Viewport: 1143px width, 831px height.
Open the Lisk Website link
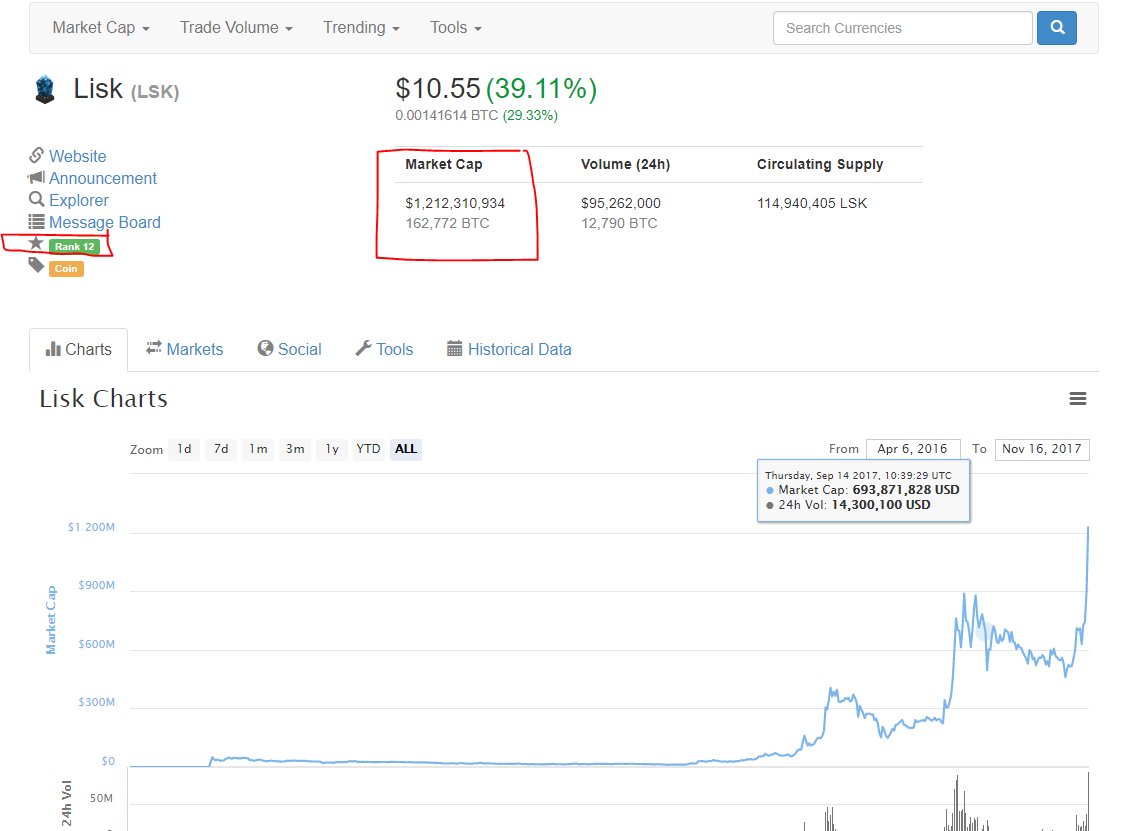pyautogui.click(x=77, y=156)
